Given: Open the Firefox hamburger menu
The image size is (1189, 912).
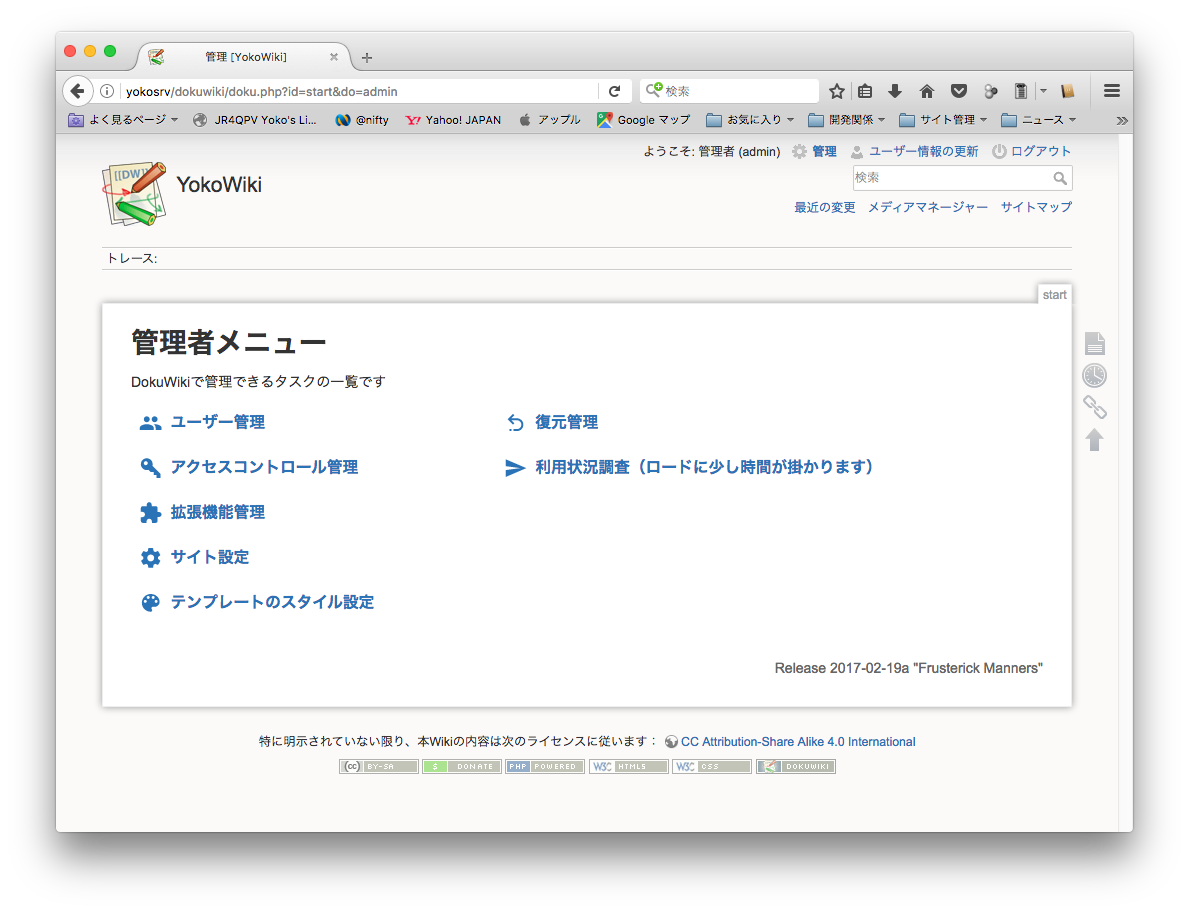Looking at the screenshot, I should tap(1112, 91).
